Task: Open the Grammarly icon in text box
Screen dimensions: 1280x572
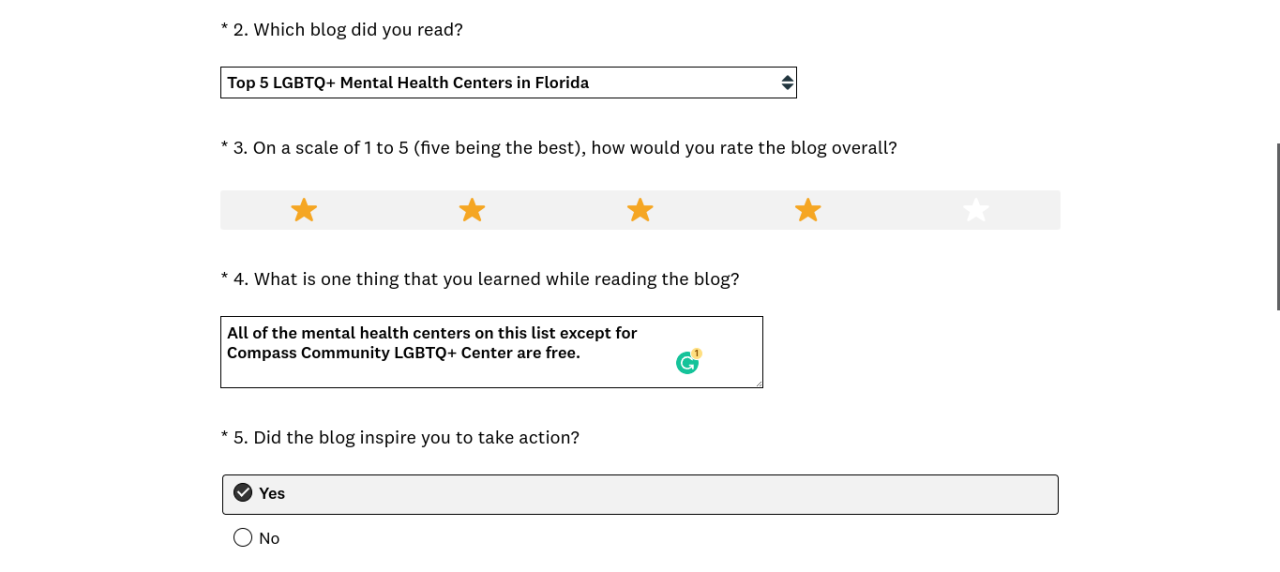Action: point(687,363)
